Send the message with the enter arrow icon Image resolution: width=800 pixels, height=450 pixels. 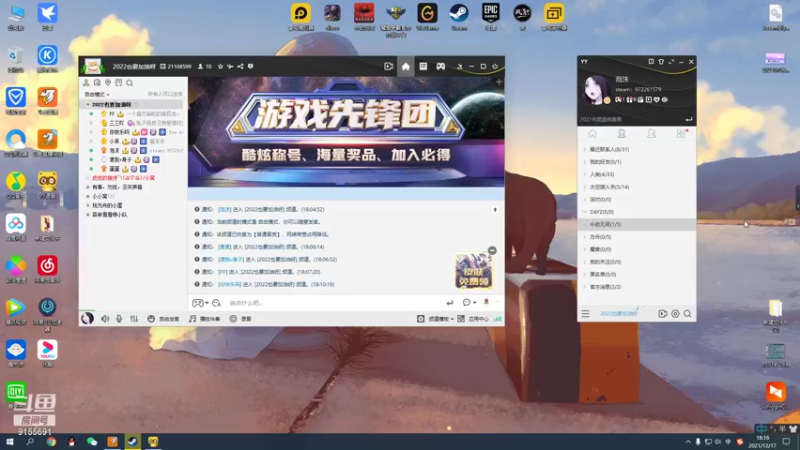pos(449,303)
